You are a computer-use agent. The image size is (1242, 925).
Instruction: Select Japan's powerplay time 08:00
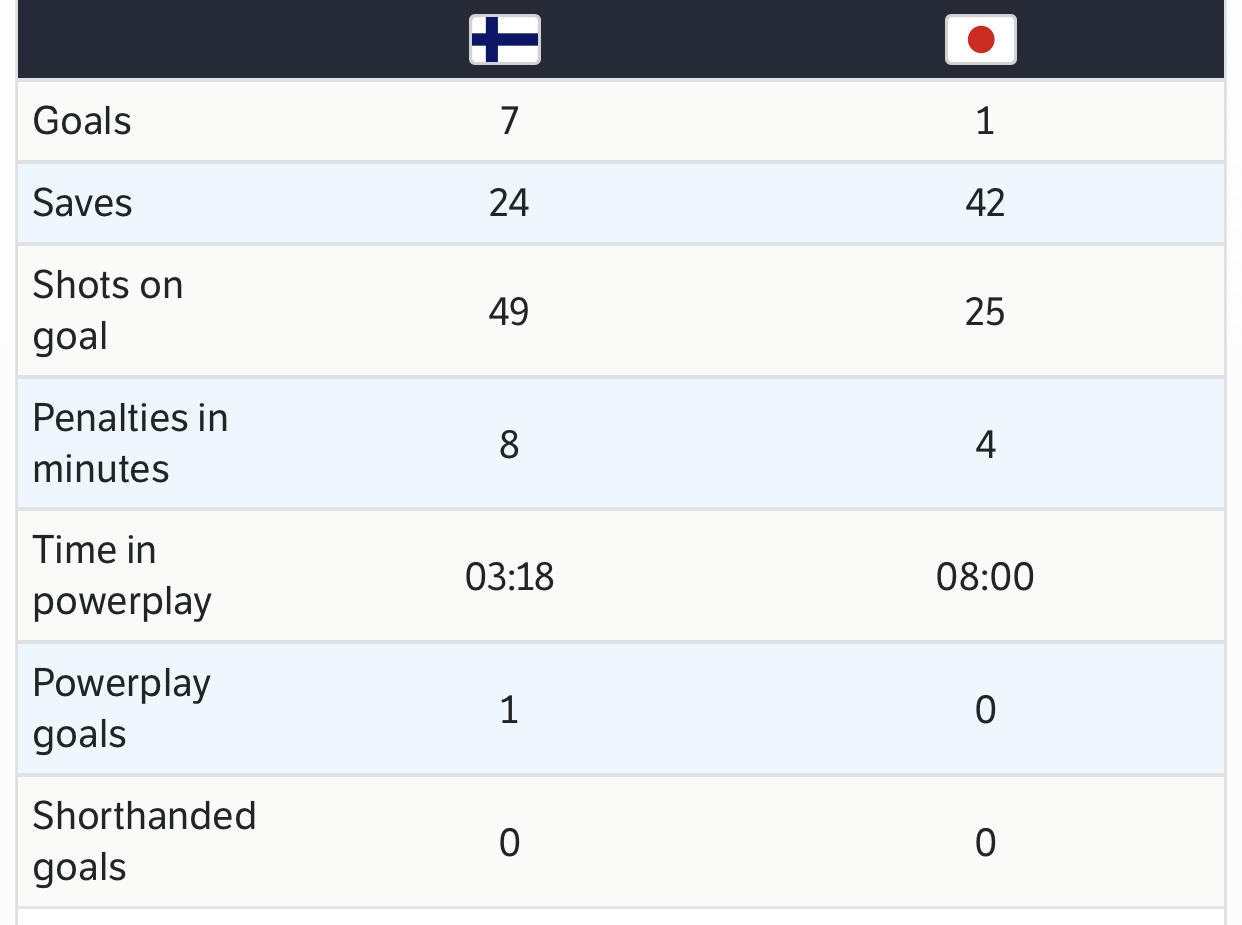(985, 577)
